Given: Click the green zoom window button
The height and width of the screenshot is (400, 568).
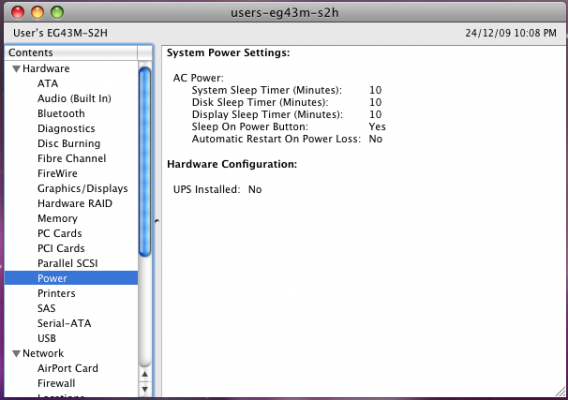Looking at the screenshot, I should coord(57,12).
